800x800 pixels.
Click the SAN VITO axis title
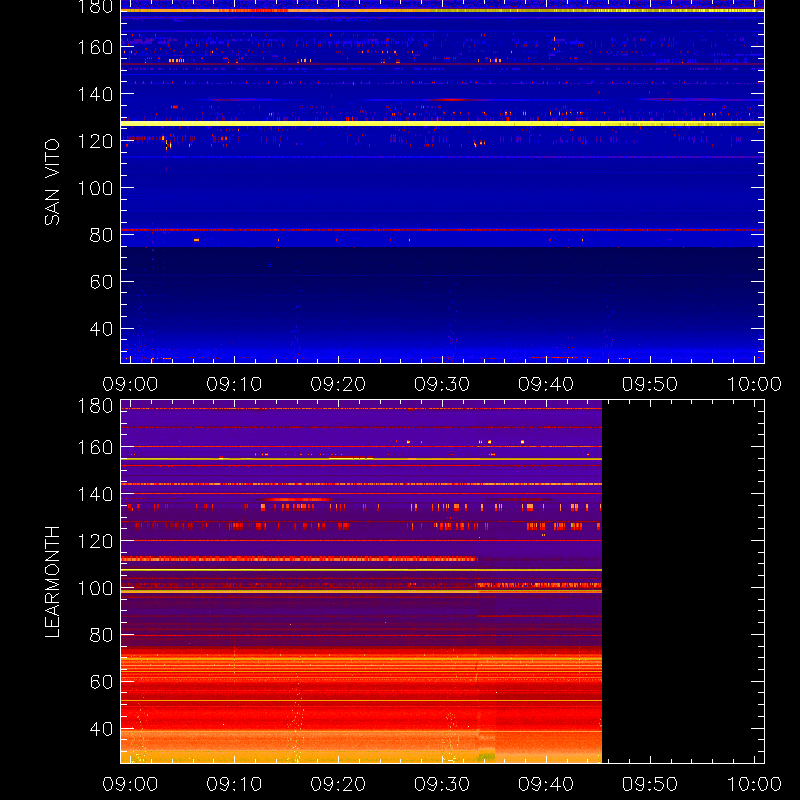point(52,182)
